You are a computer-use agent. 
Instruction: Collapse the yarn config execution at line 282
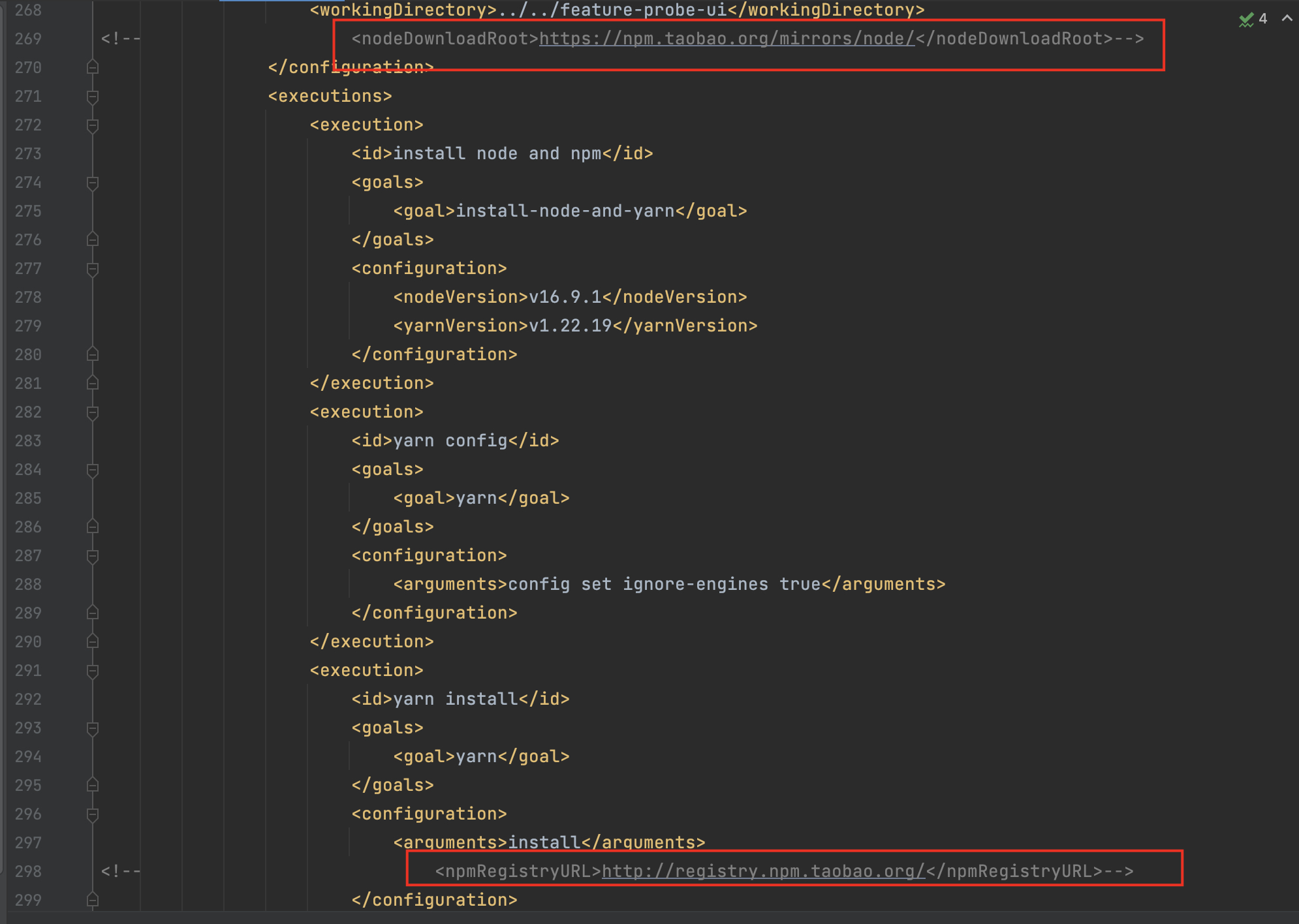tap(93, 412)
